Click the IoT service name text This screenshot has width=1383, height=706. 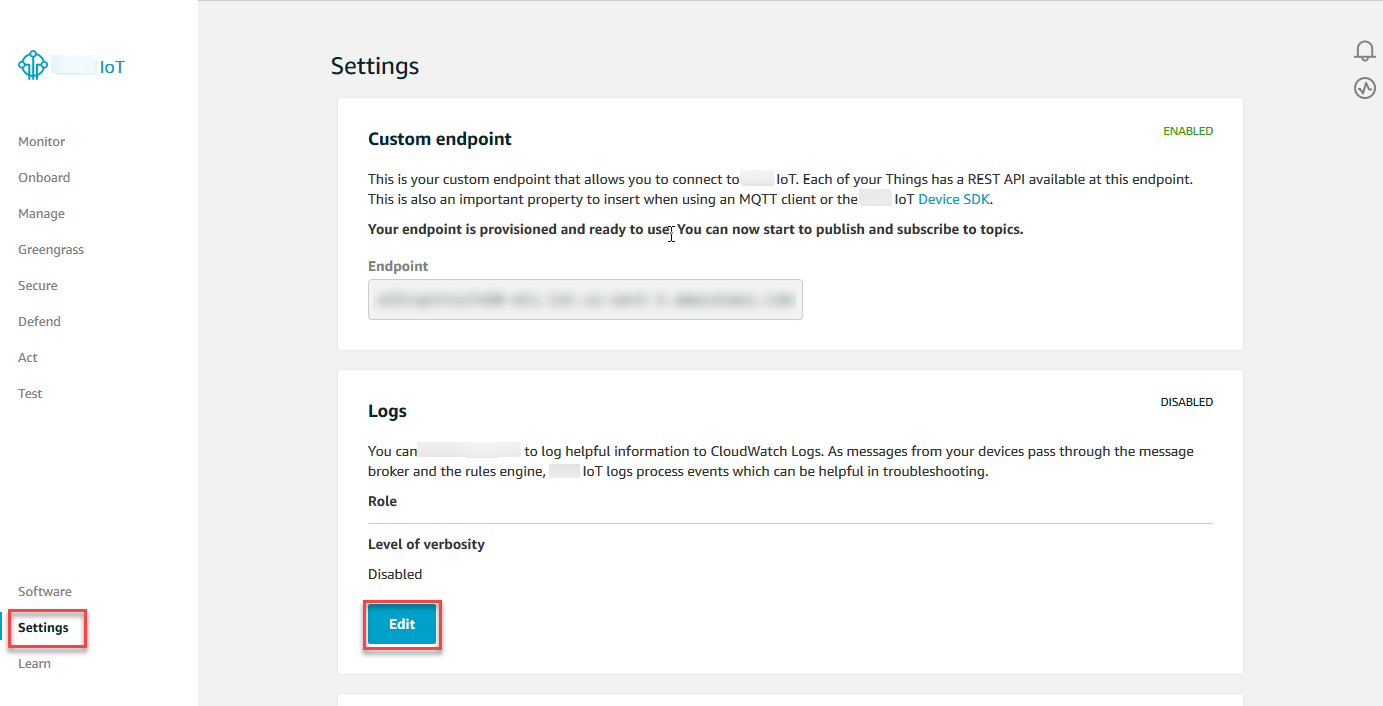tap(112, 67)
